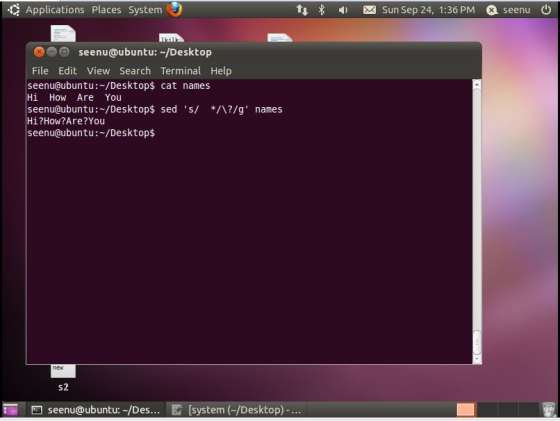Viewport: 560px width, 421px height.
Task: Open the terminal File menu
Action: 40,71
